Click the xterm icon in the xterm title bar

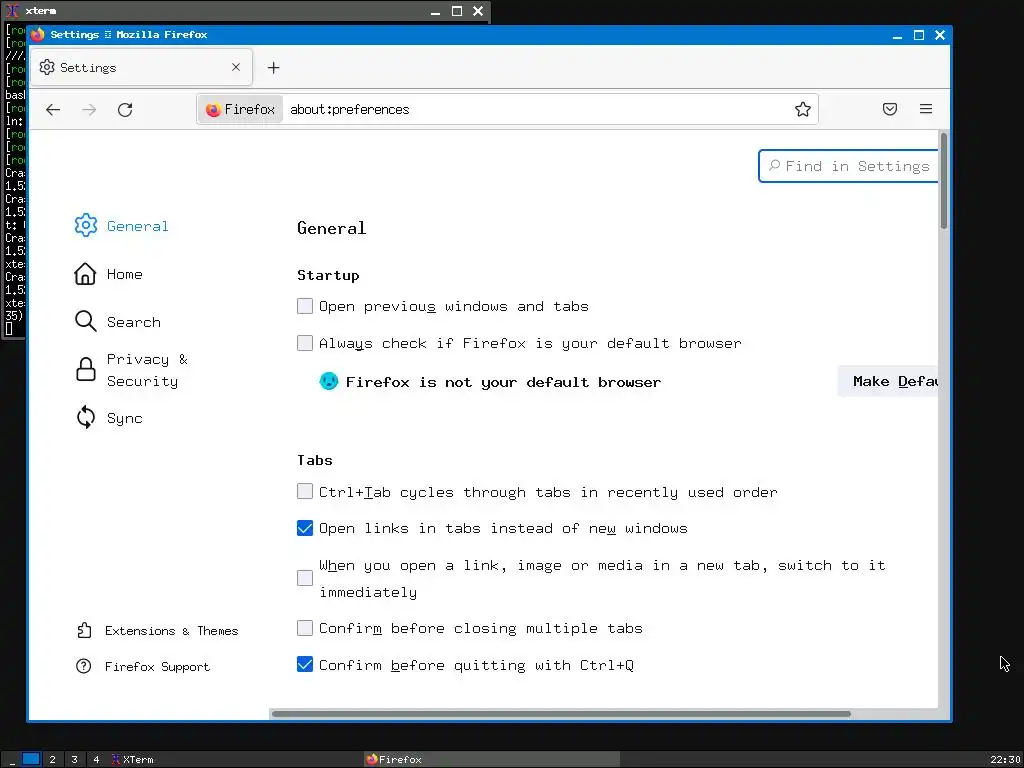click(x=12, y=11)
